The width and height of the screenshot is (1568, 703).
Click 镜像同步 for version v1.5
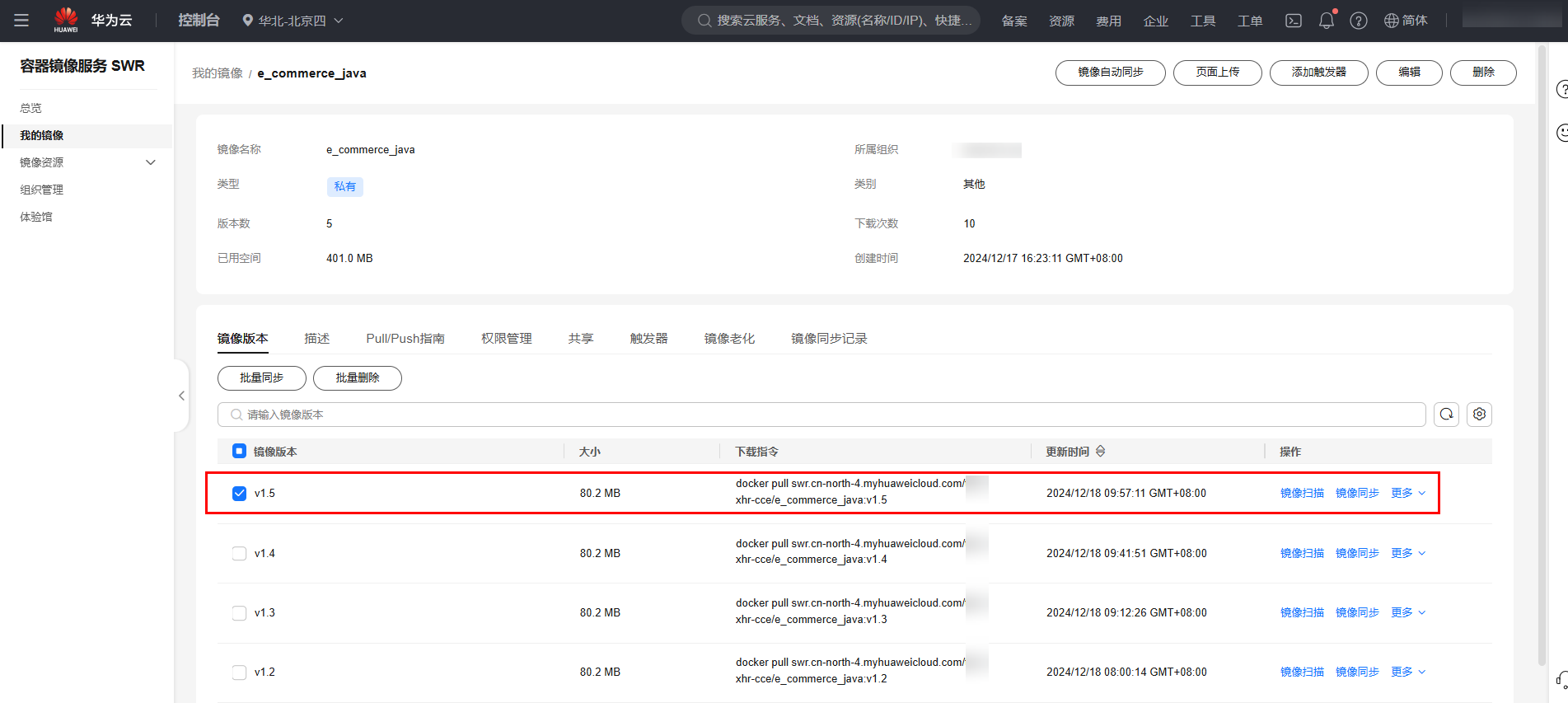click(1358, 493)
